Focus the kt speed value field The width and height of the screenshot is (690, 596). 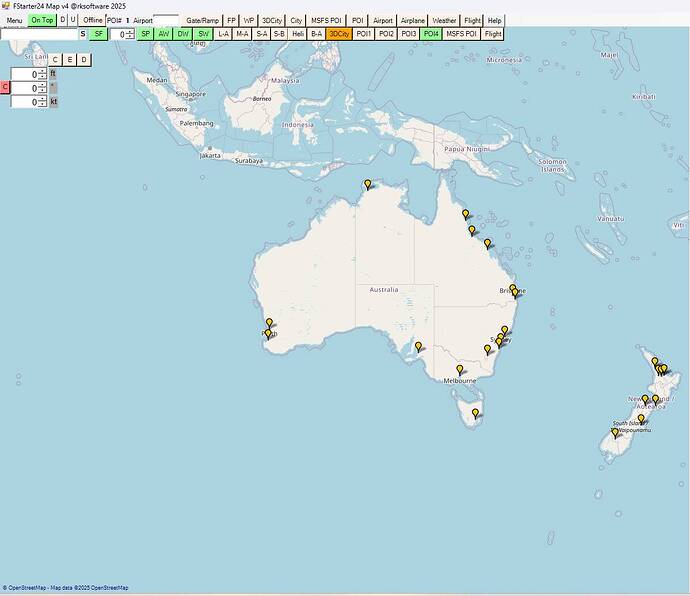25,102
